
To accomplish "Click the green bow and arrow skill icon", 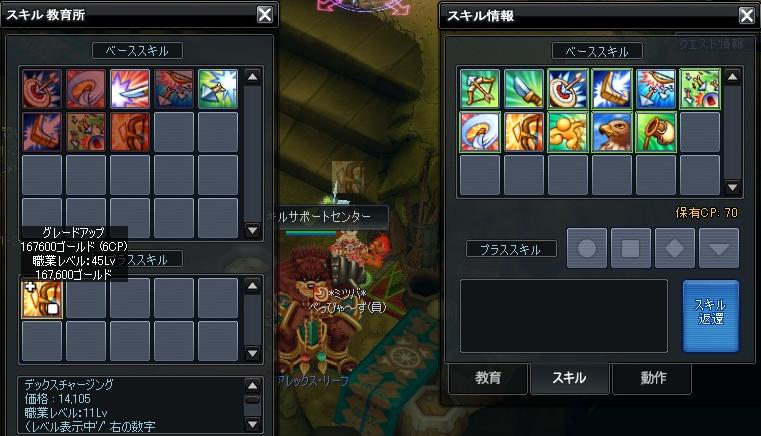I will click(480, 89).
